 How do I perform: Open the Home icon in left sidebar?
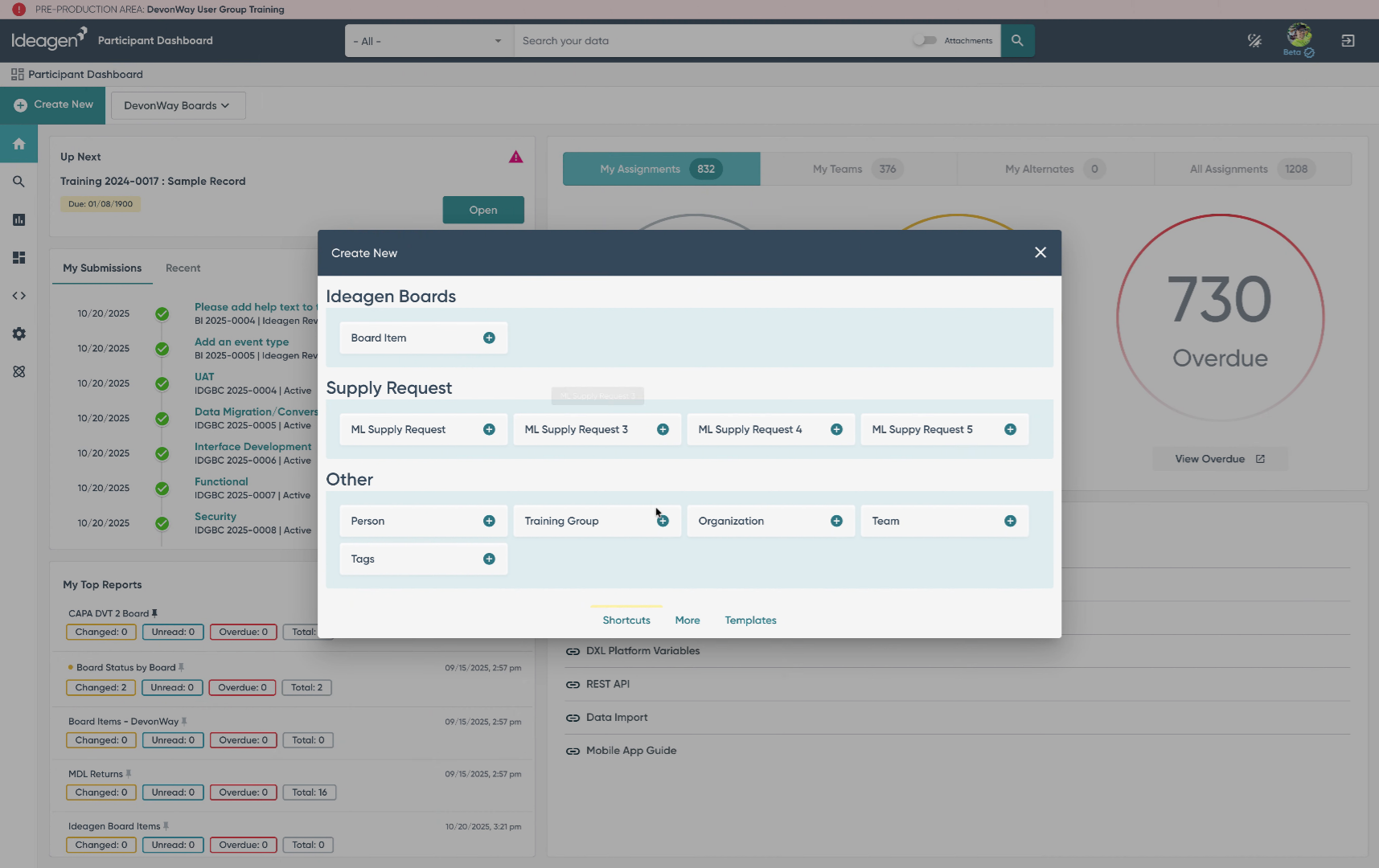point(19,145)
